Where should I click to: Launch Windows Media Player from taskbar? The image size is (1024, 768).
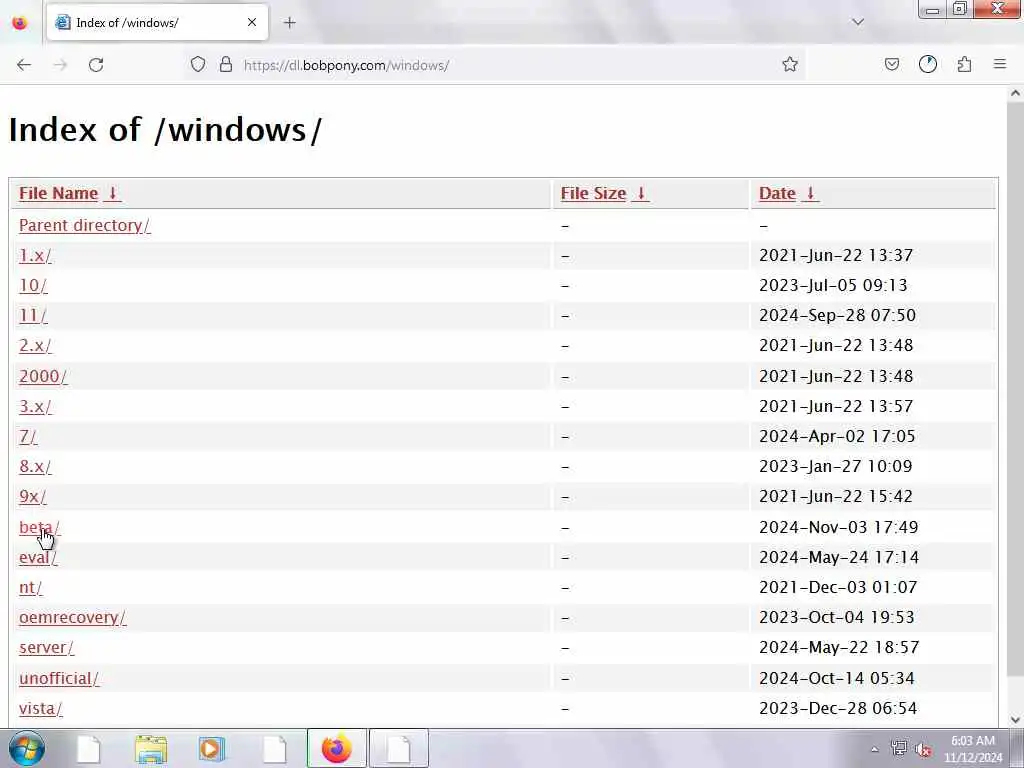[x=212, y=748]
